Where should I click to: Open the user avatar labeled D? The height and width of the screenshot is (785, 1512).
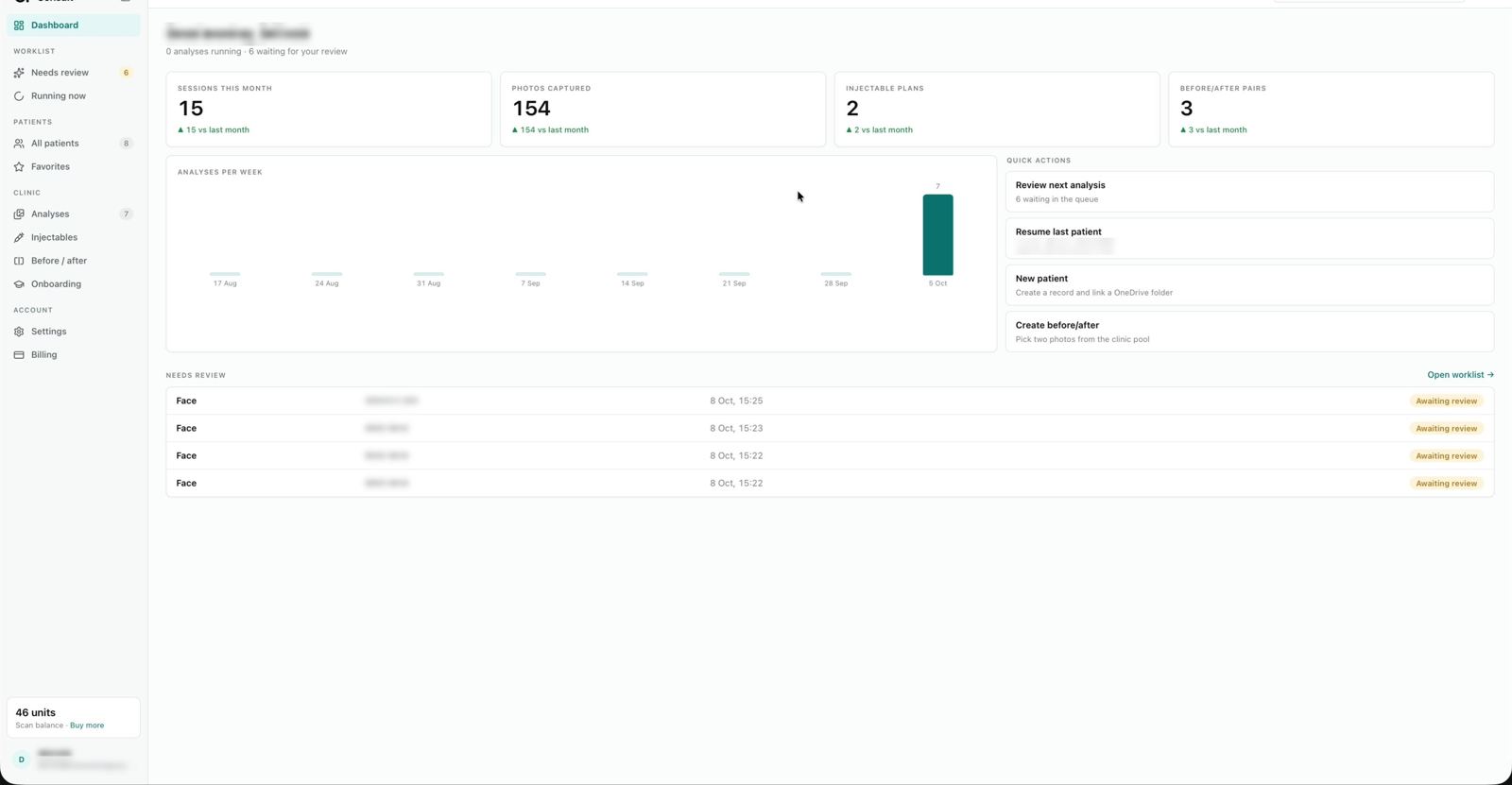22,759
